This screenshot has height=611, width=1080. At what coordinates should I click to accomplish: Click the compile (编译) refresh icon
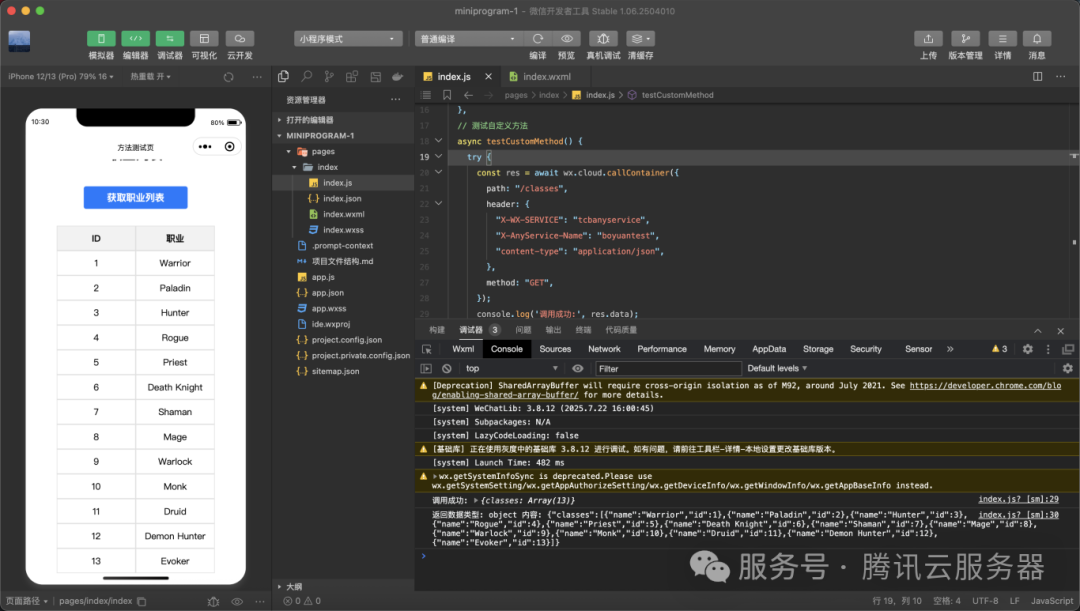click(538, 39)
